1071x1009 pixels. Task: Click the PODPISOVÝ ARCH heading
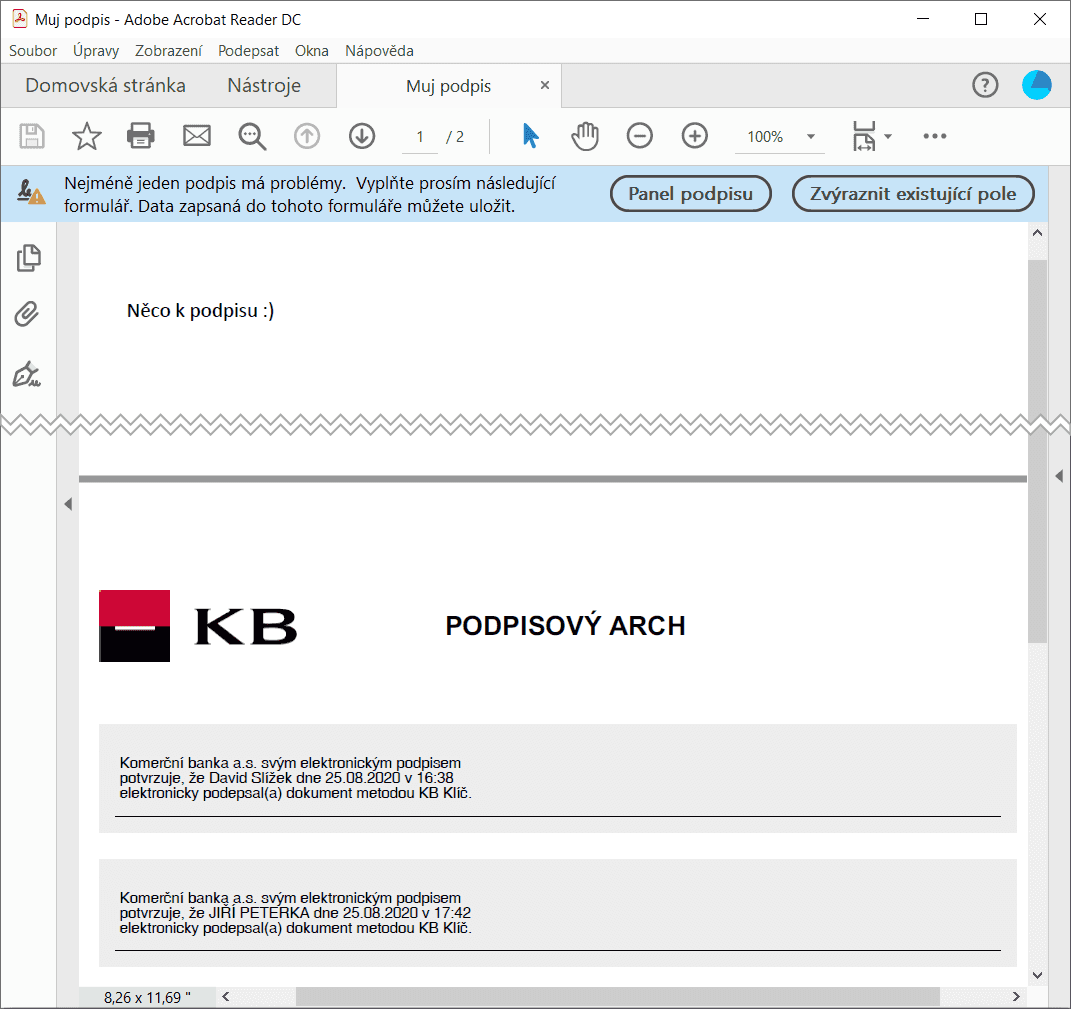tap(565, 626)
